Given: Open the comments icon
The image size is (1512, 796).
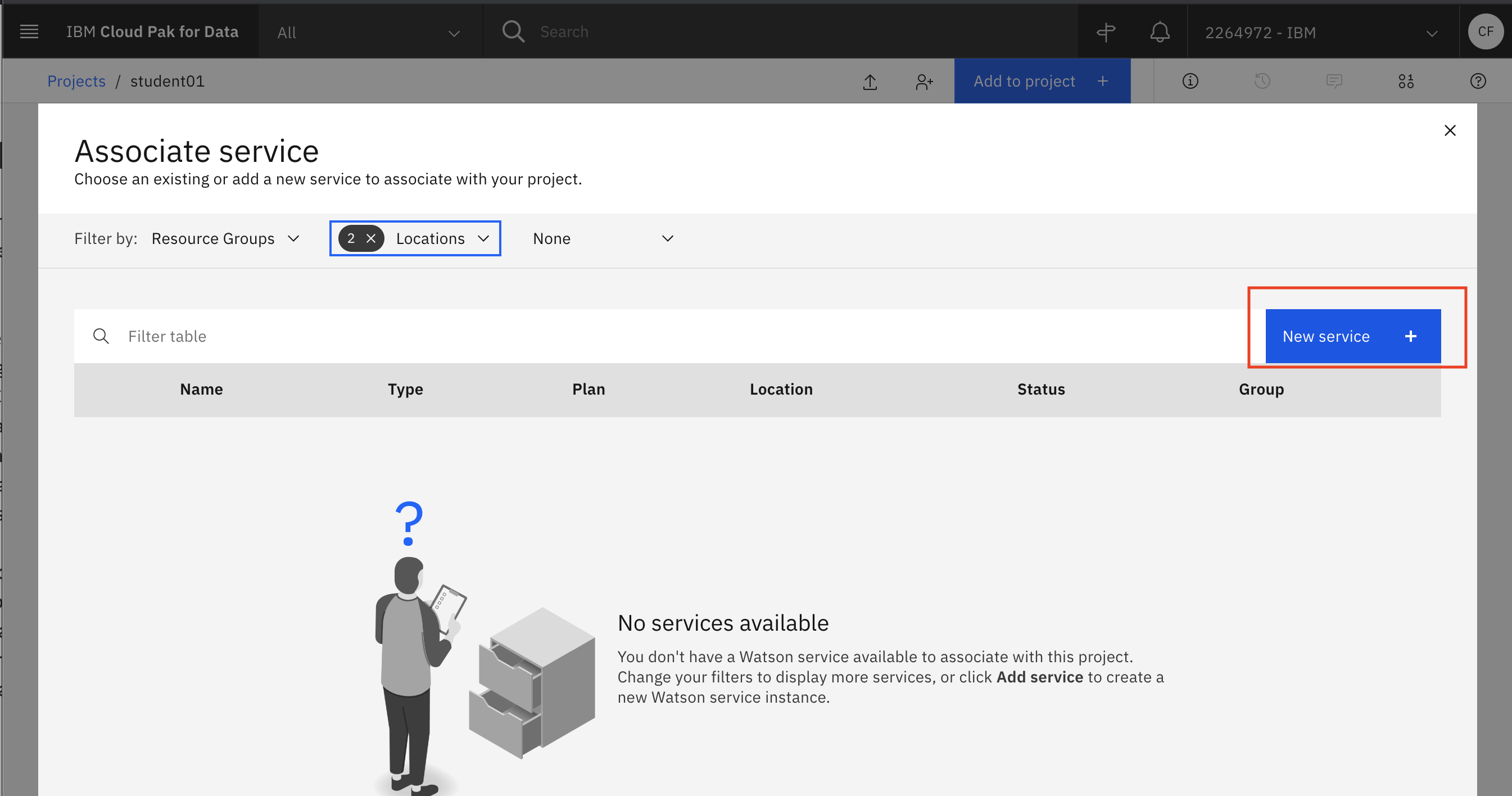Looking at the screenshot, I should point(1334,81).
